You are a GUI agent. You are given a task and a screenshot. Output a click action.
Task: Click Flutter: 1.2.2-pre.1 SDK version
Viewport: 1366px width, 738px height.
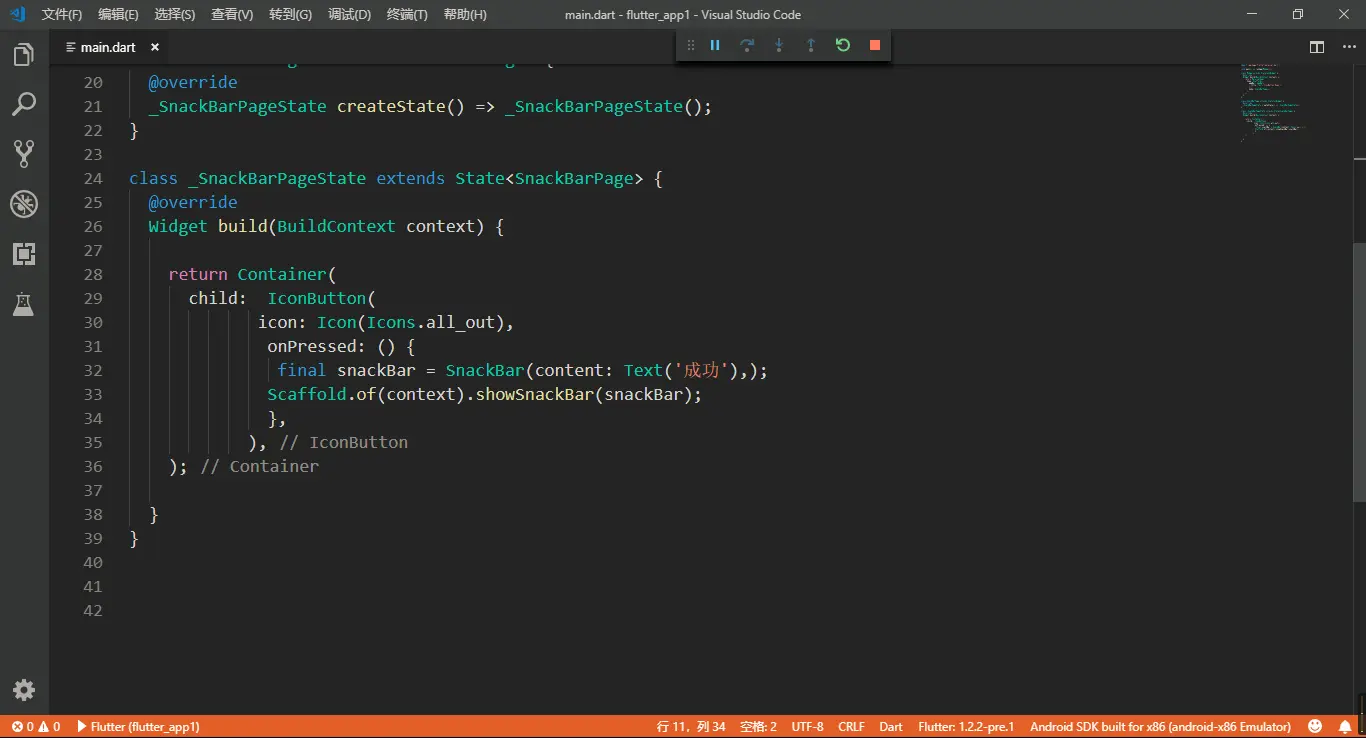pyautogui.click(x=966, y=727)
